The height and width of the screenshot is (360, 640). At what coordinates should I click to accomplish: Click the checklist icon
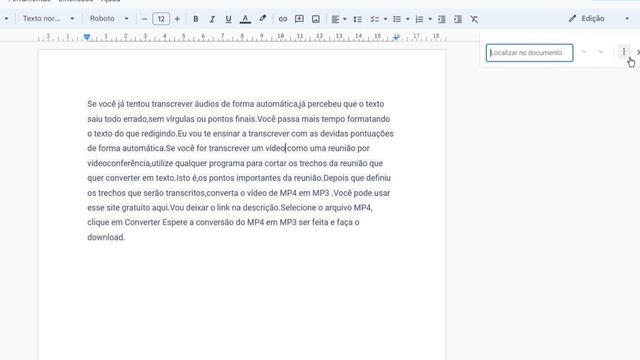coord(374,19)
